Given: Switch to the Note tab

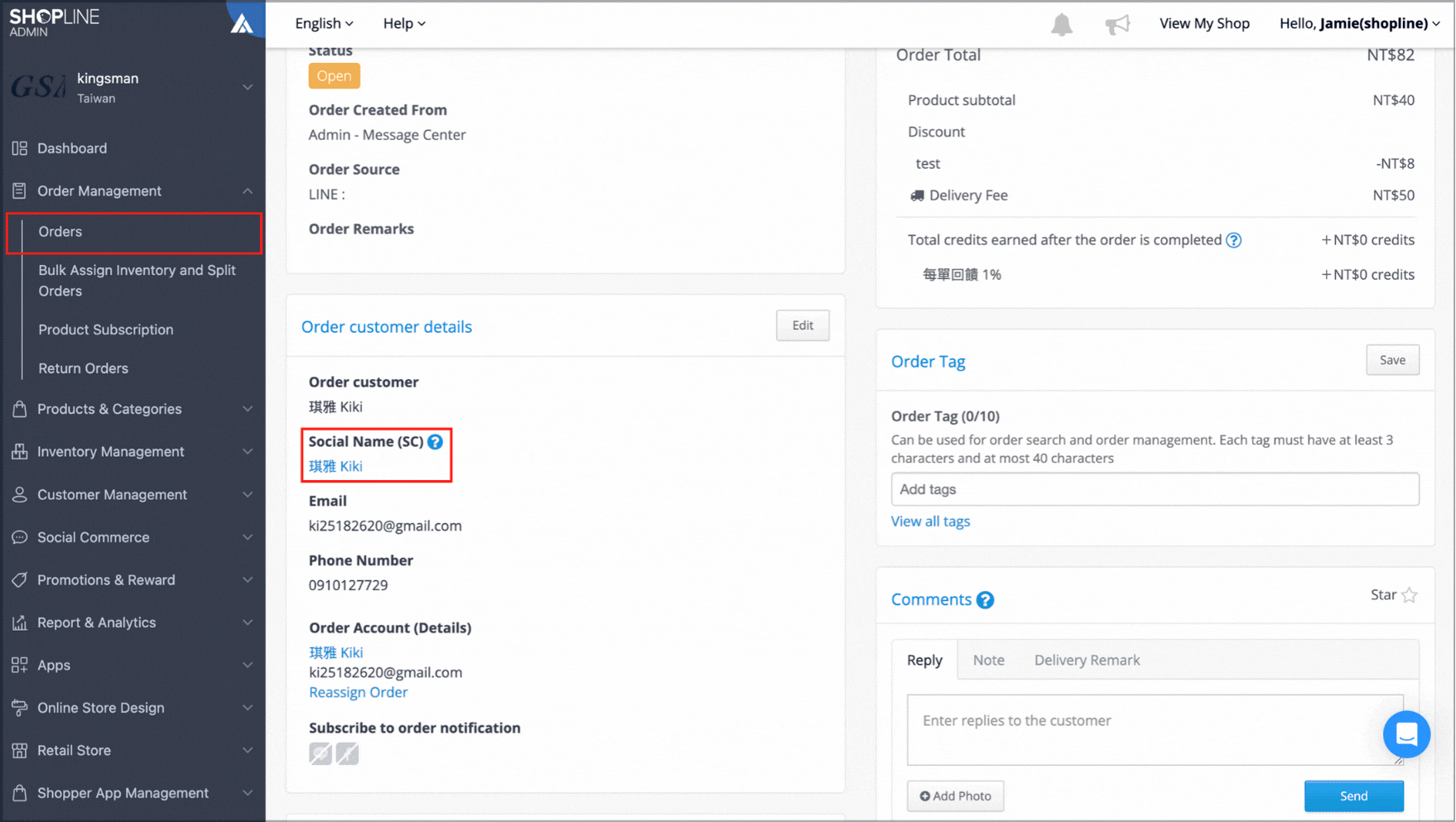Looking at the screenshot, I should [x=988, y=660].
